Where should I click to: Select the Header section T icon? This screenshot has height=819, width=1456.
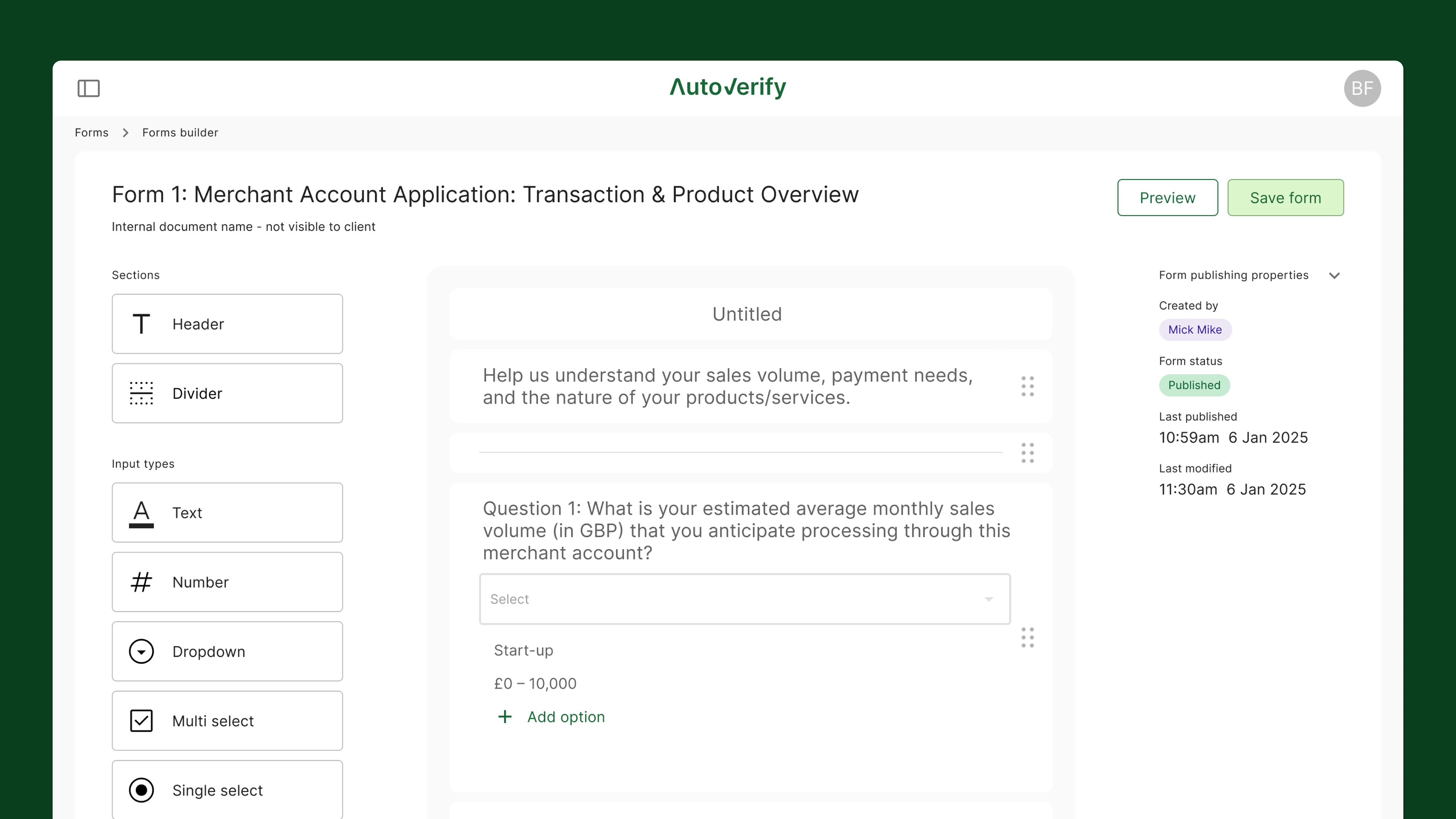coord(141,324)
